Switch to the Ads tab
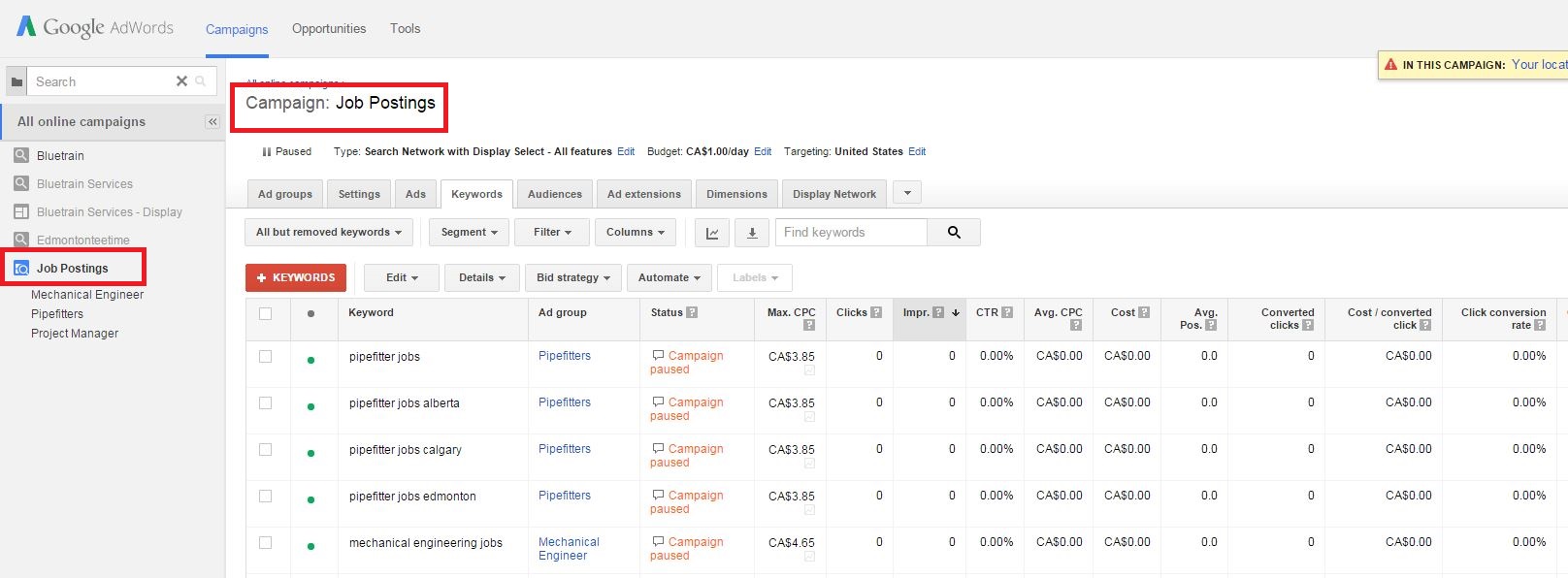1568x578 pixels. pyautogui.click(x=415, y=194)
